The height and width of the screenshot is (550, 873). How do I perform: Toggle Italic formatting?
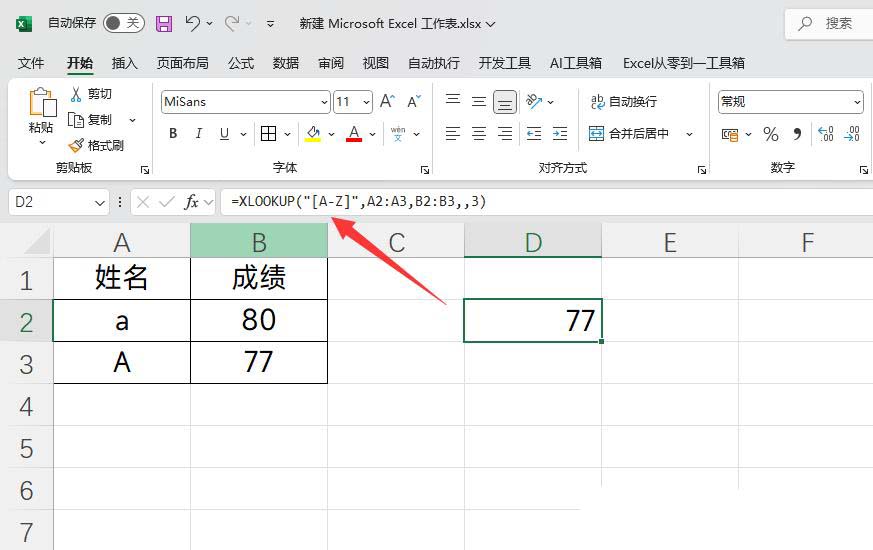tap(199, 134)
